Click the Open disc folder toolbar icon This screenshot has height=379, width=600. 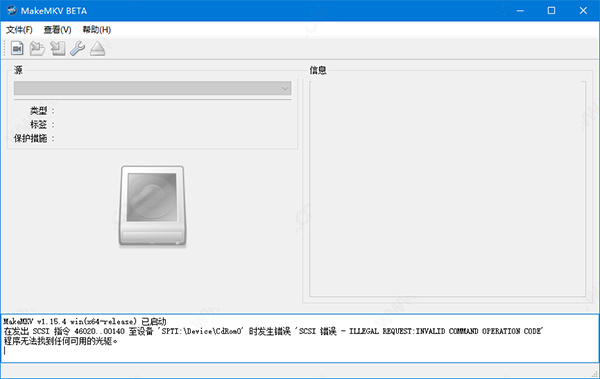pos(37,49)
